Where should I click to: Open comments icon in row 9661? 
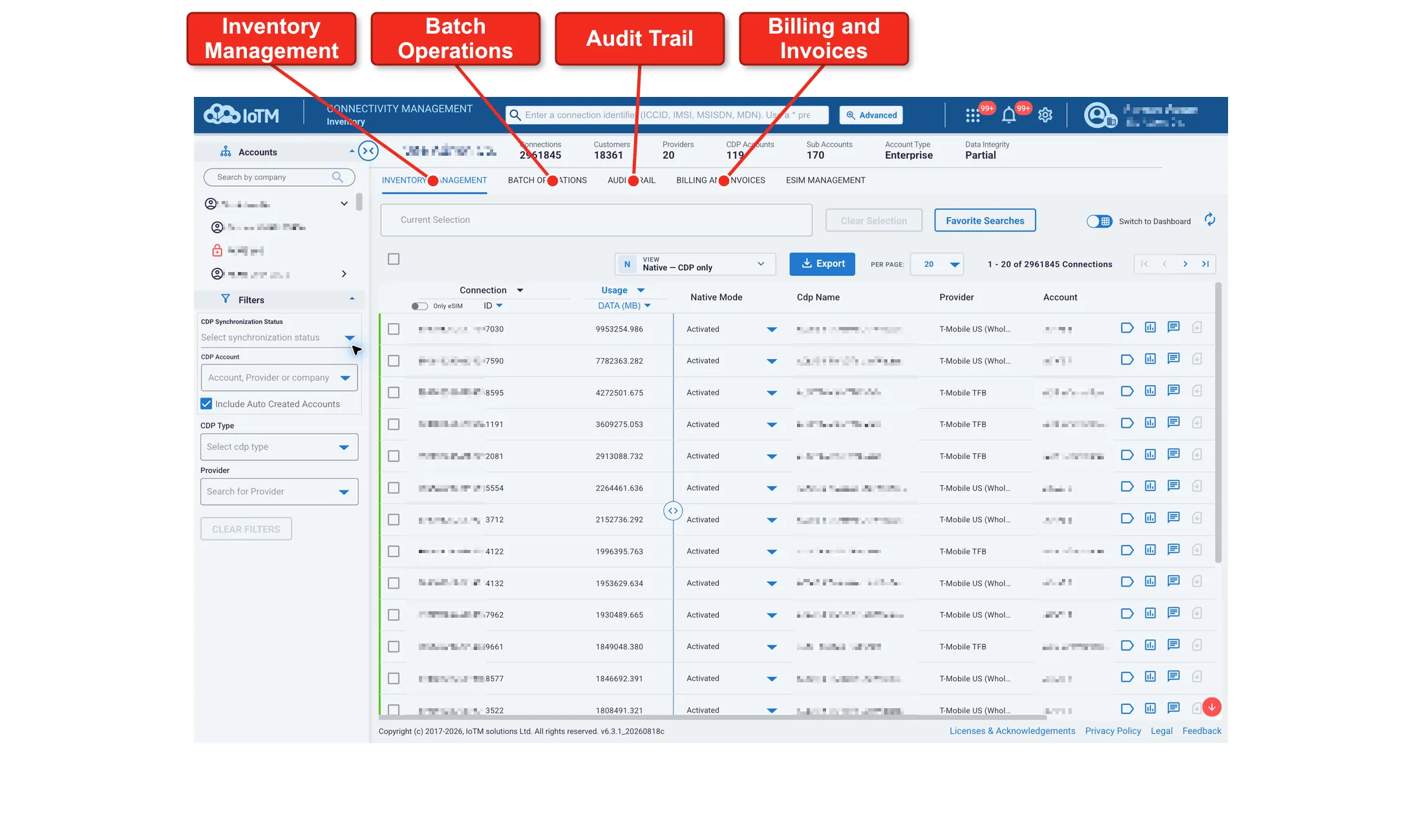click(1174, 645)
